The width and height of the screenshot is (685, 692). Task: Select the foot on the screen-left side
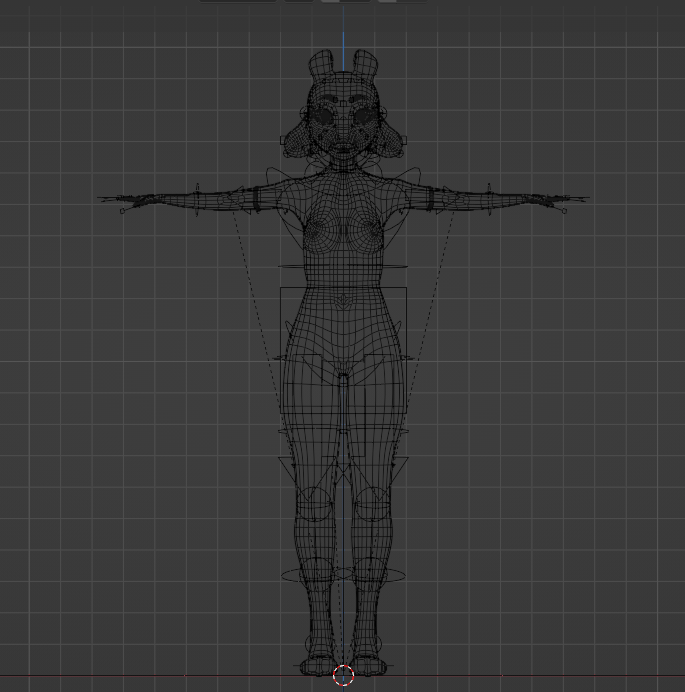click(318, 664)
